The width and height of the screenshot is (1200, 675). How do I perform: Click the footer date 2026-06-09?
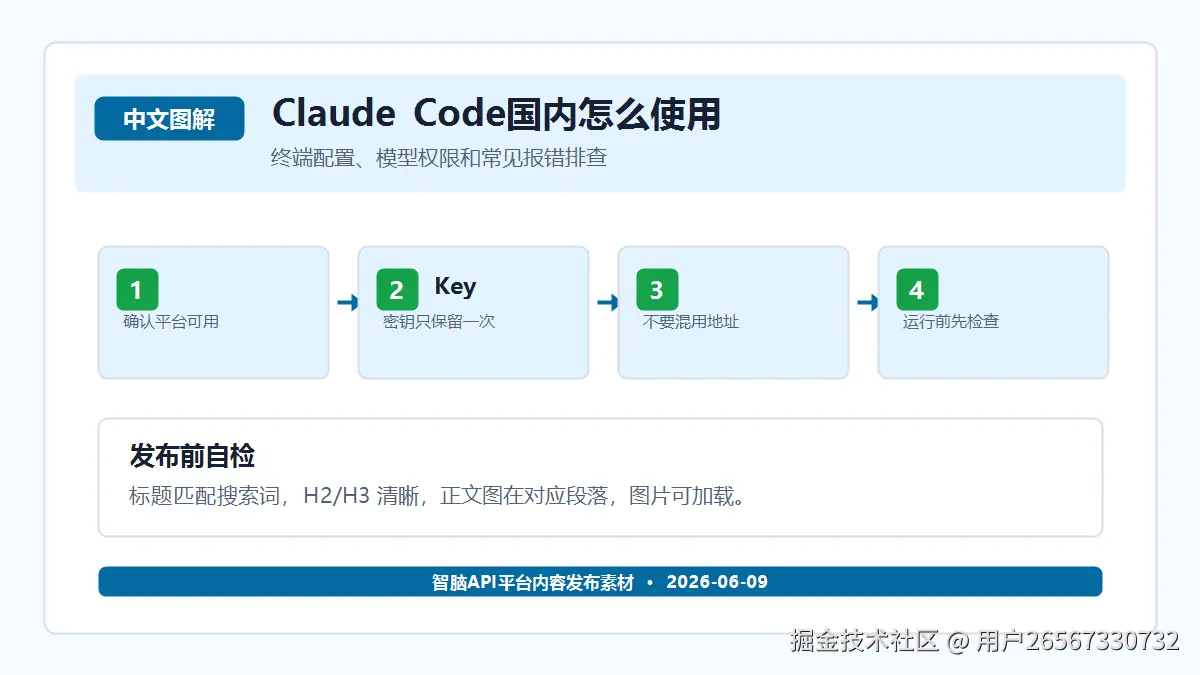click(717, 582)
